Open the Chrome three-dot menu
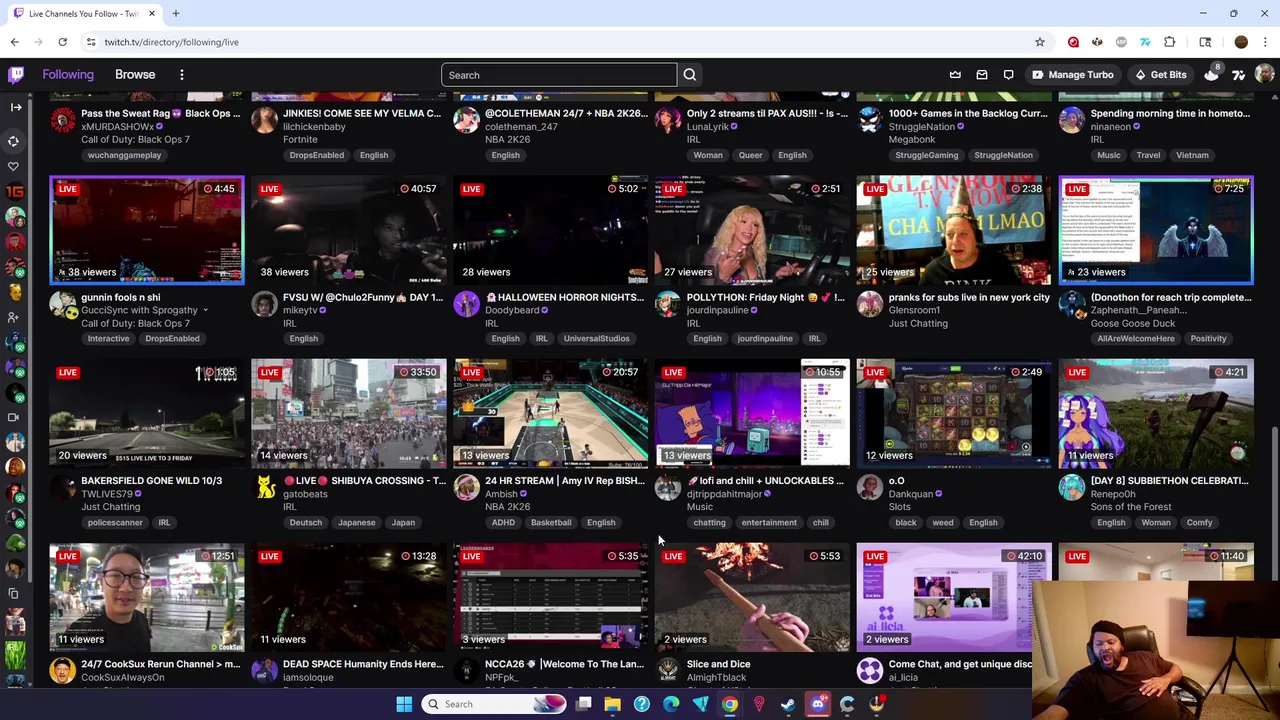 click(1266, 42)
